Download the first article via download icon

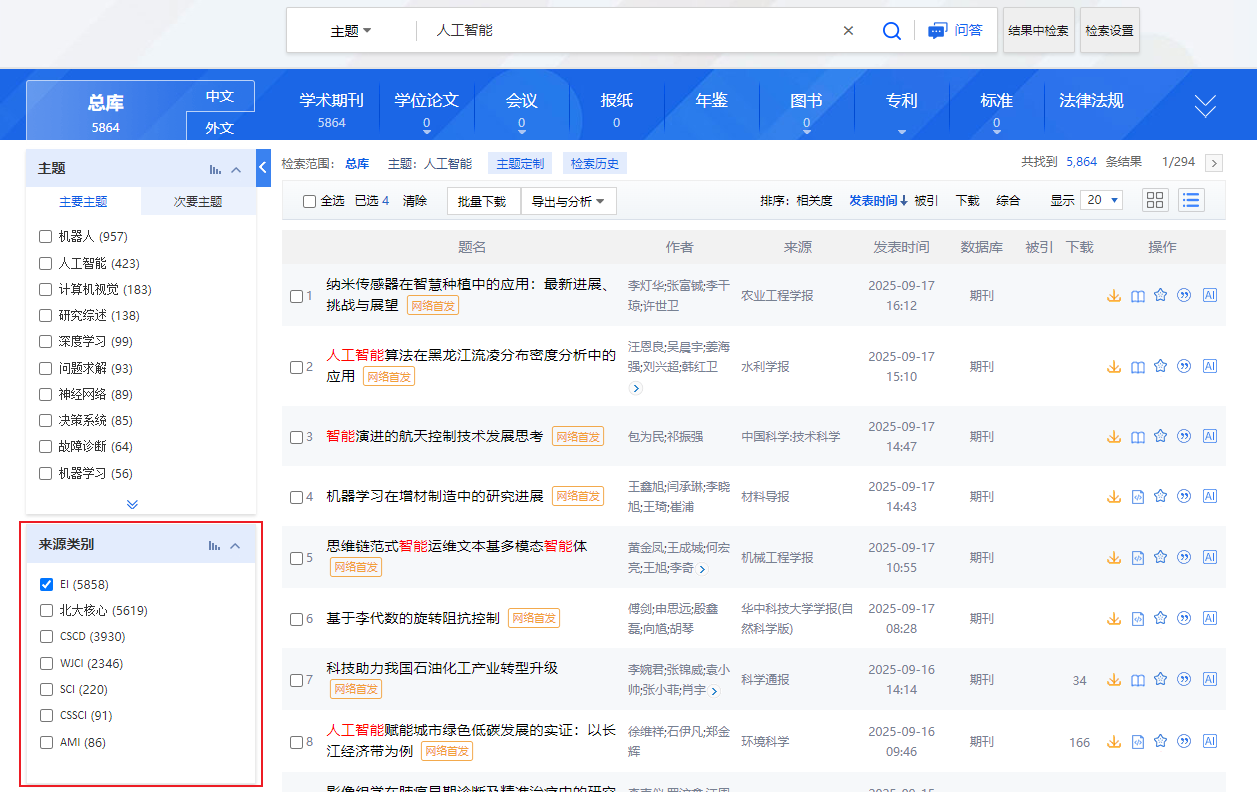(1114, 296)
